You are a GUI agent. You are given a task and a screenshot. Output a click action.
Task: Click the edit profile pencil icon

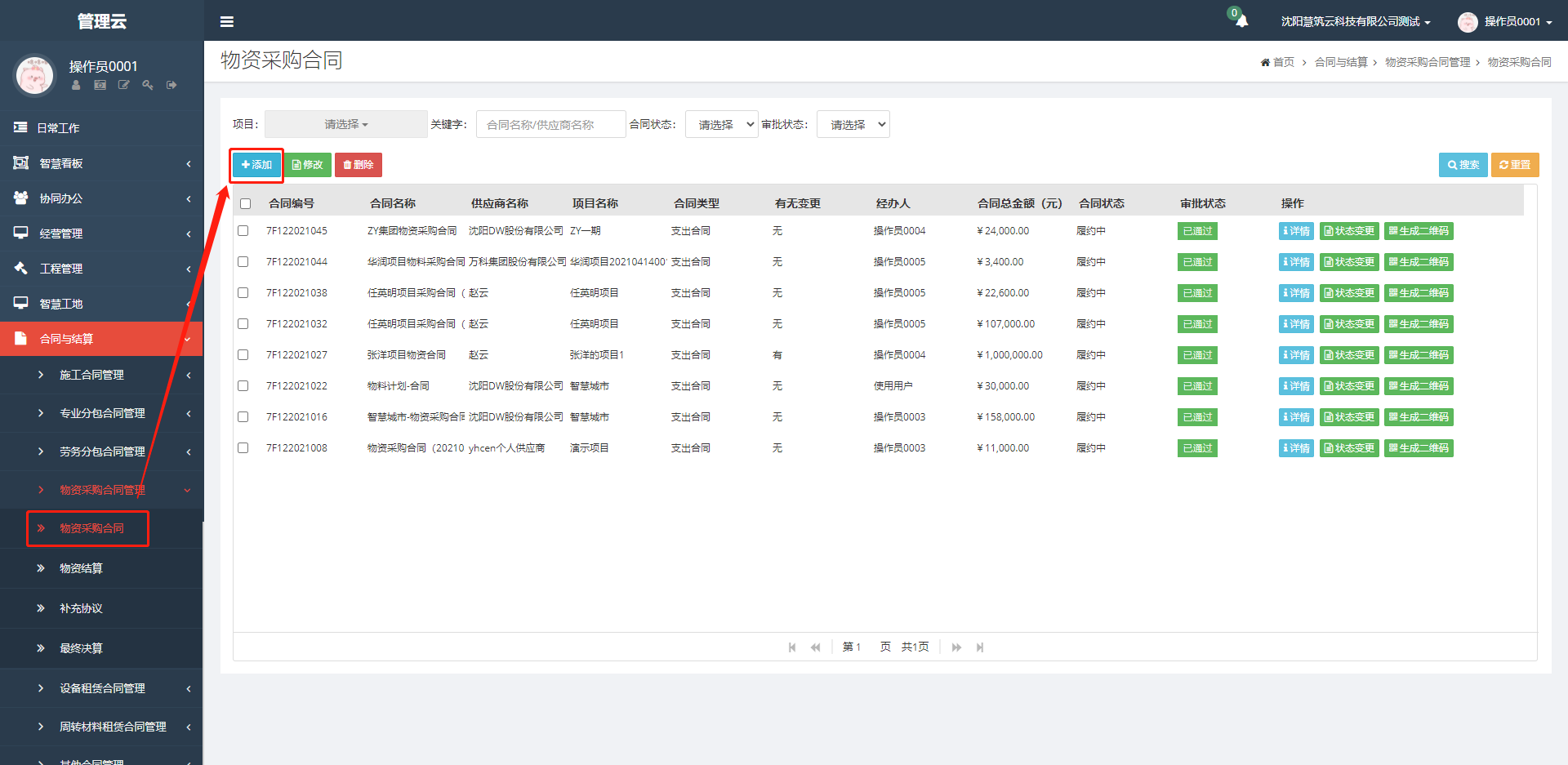(x=124, y=85)
